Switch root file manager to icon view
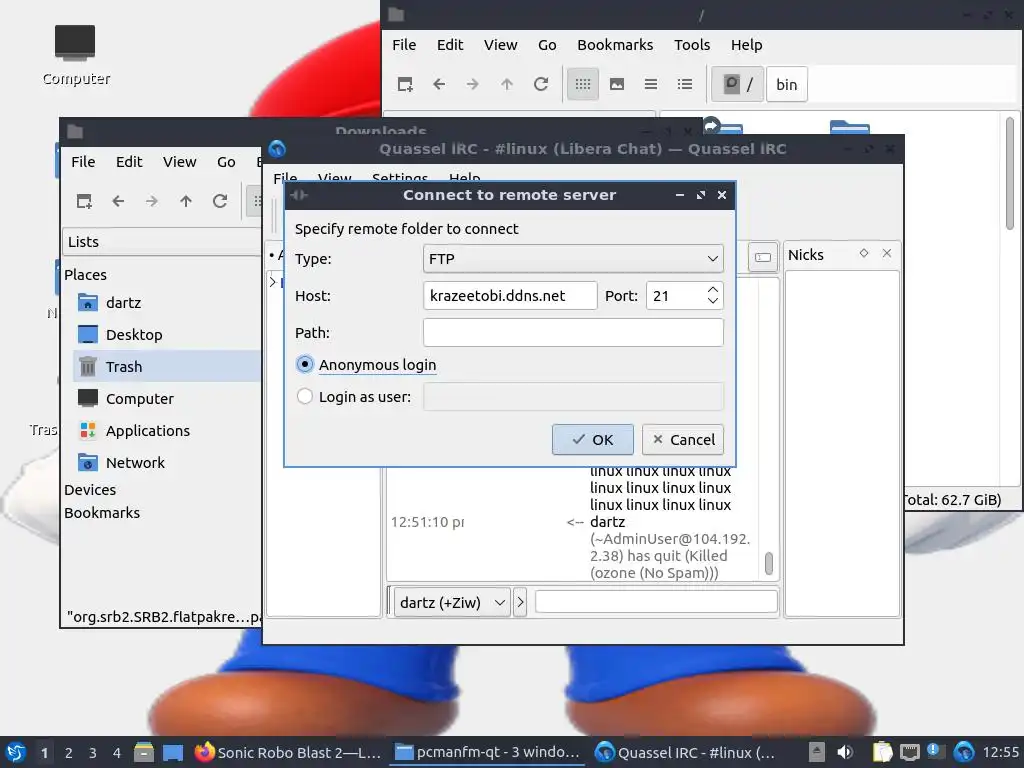Viewport: 1024px width, 768px height. (583, 84)
